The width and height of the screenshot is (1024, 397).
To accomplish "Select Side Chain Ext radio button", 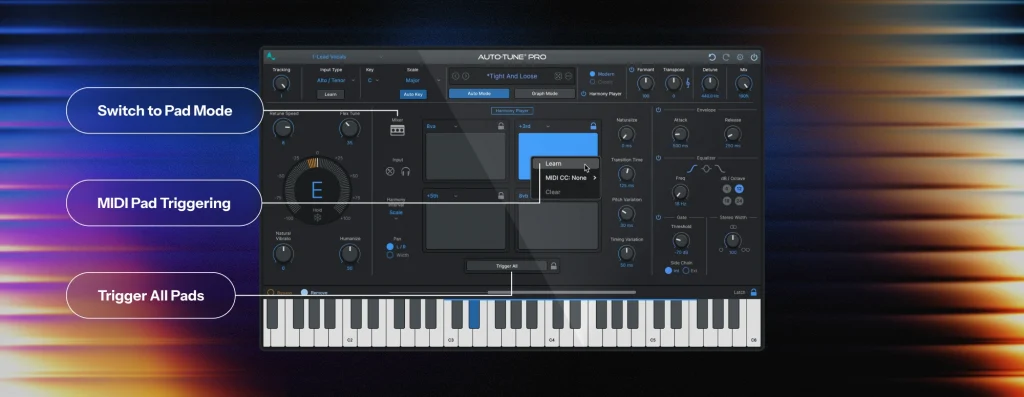I will click(686, 270).
